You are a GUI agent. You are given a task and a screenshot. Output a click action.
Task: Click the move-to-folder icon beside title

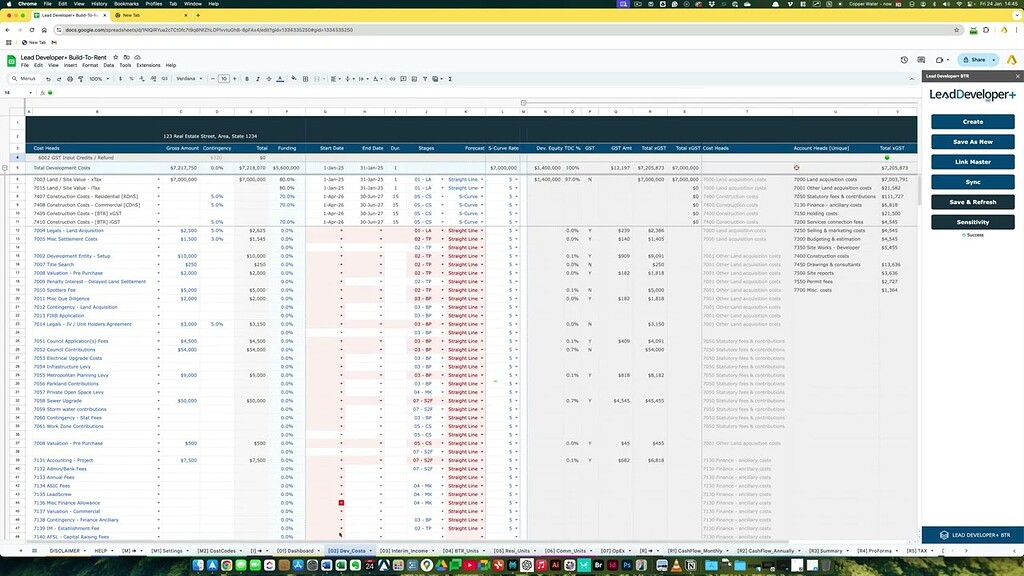pyautogui.click(x=127, y=57)
